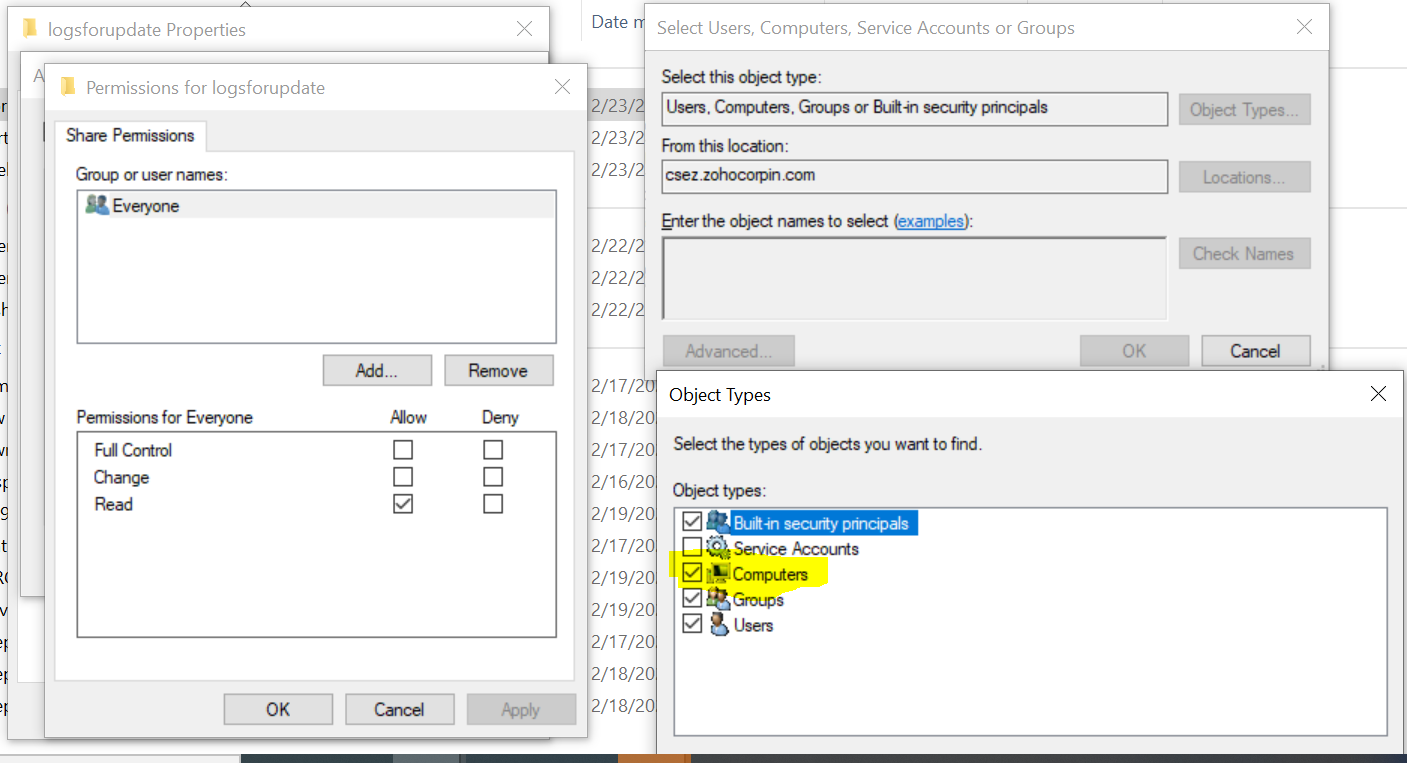Check Deny for the Change permission
1407x763 pixels.
click(493, 477)
